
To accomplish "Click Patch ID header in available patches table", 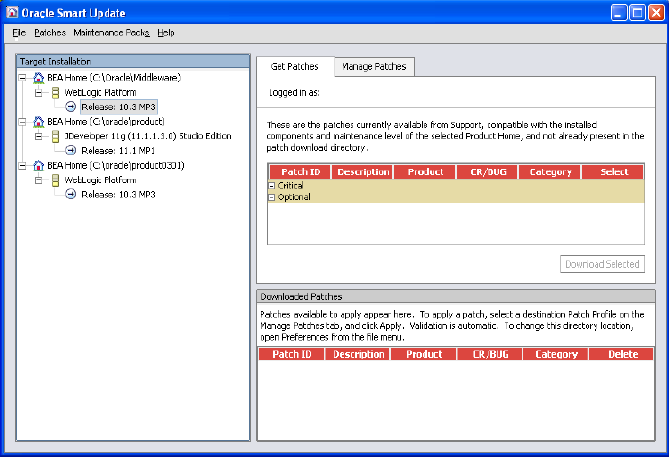I will [300, 172].
